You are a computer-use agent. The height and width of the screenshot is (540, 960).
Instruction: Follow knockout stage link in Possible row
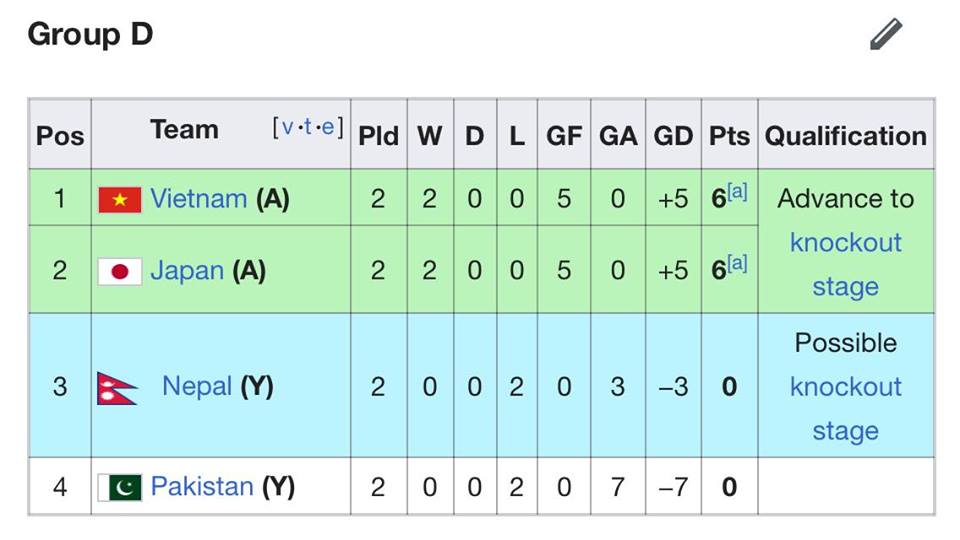click(x=846, y=409)
